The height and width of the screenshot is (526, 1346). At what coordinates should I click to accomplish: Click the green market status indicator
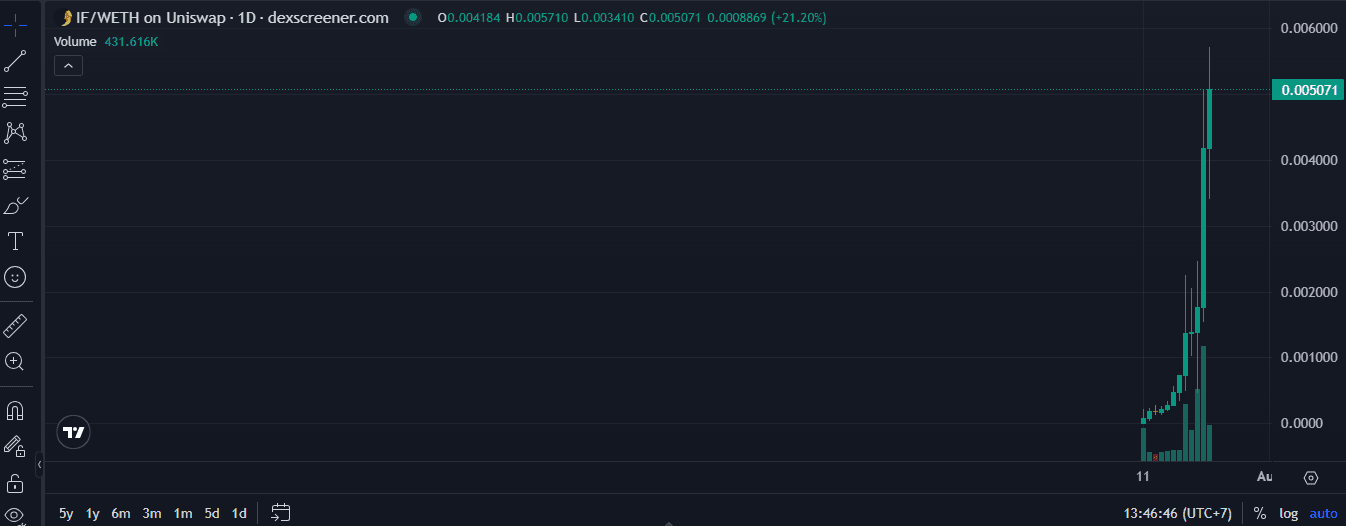pos(413,17)
